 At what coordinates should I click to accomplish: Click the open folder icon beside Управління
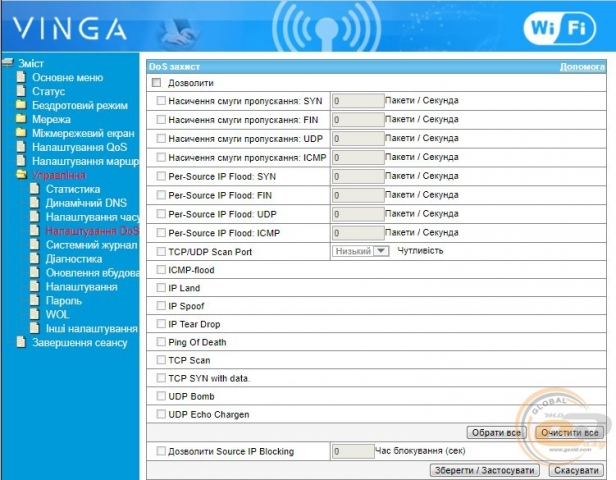(22, 174)
